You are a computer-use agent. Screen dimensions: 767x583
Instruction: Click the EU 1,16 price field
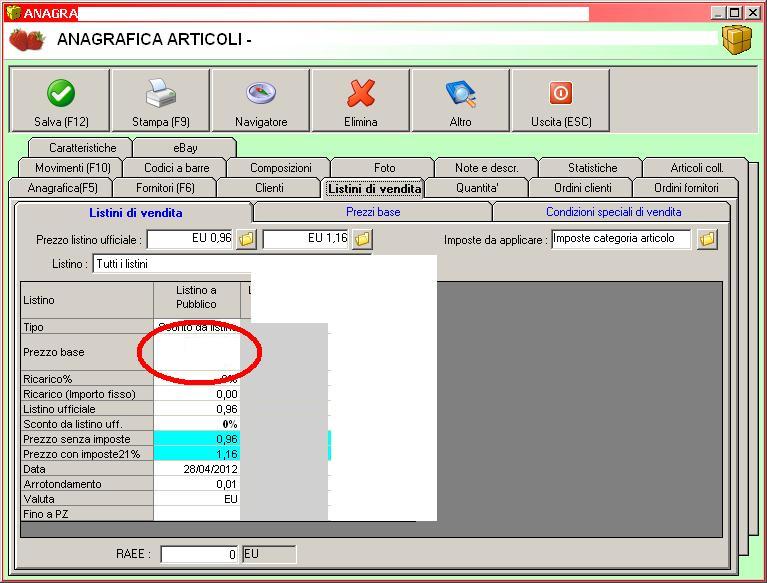306,239
